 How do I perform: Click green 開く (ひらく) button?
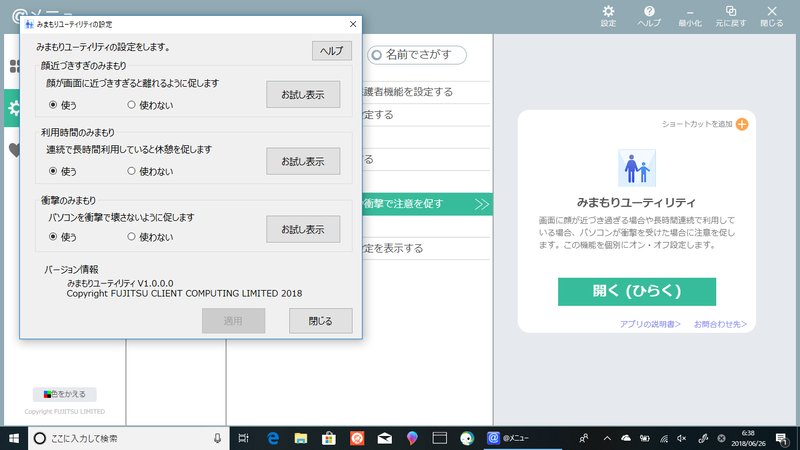click(x=637, y=291)
